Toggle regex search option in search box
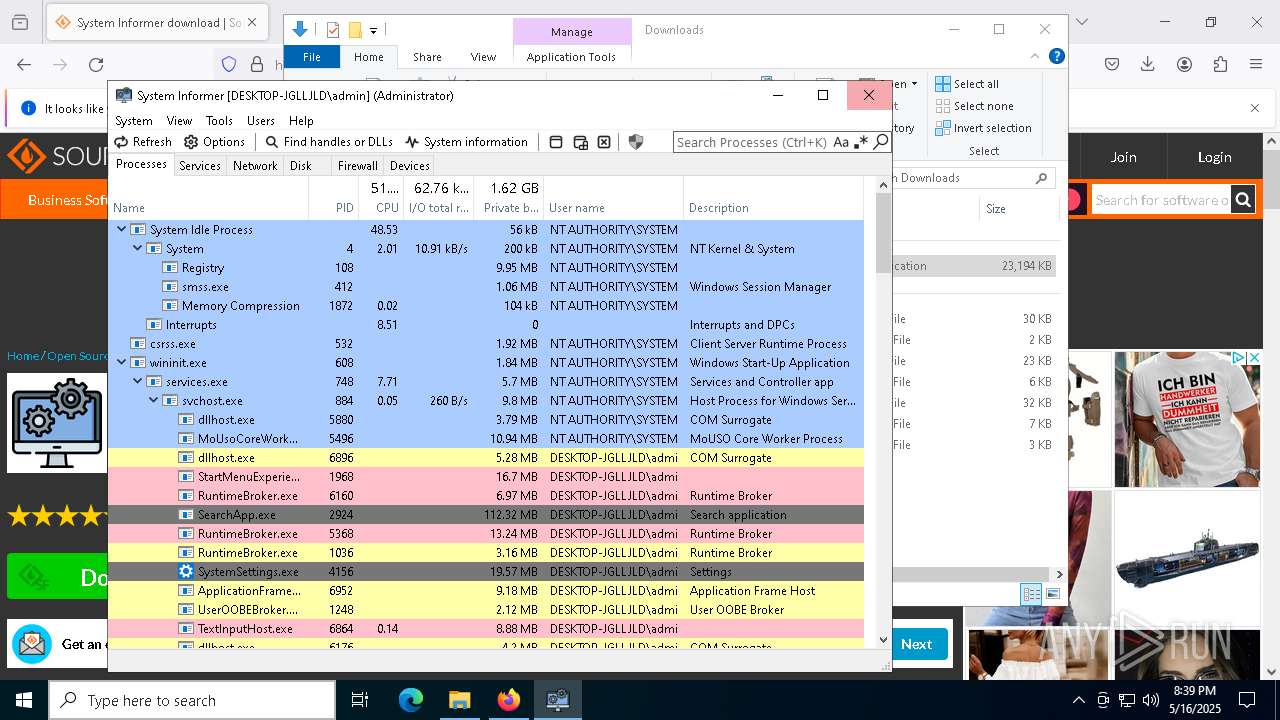Screen dimensions: 1280x720 [860, 142]
